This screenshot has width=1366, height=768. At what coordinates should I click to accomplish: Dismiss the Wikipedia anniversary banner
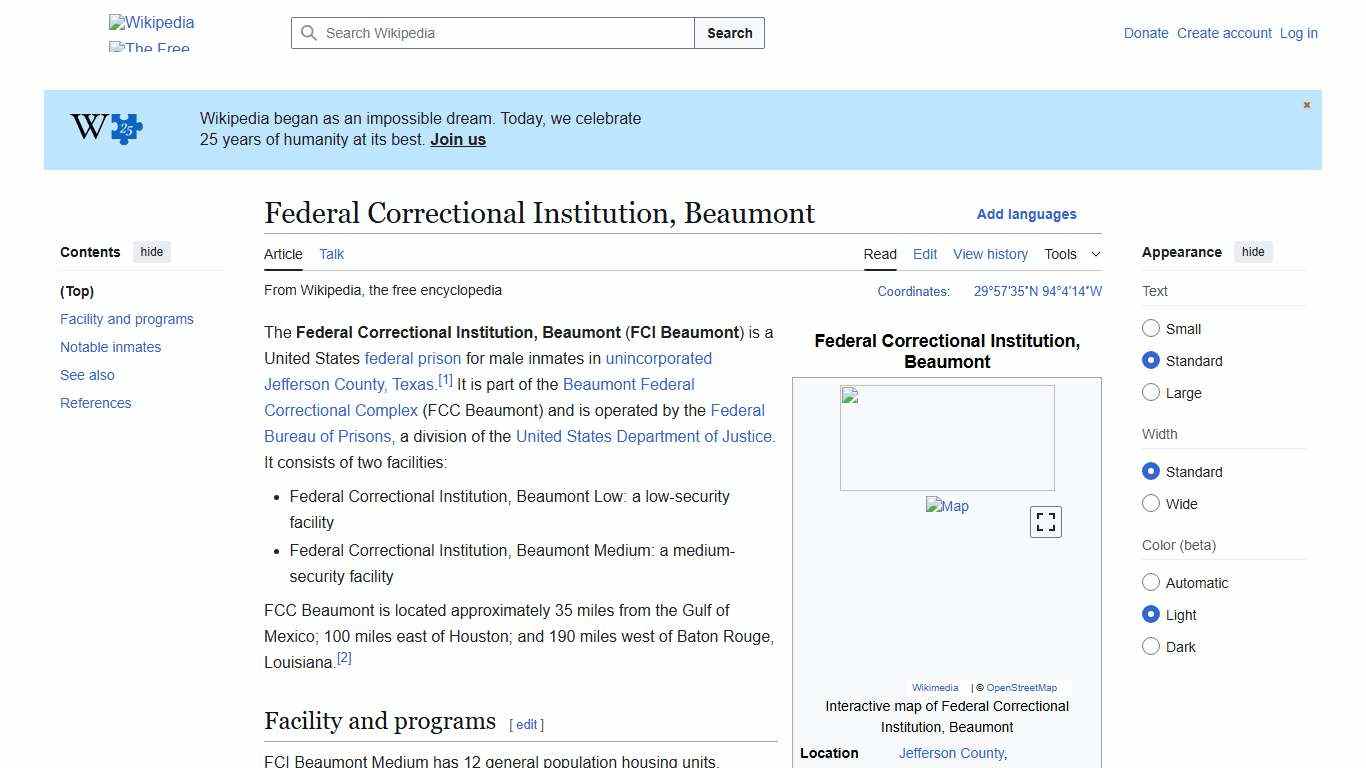pyautogui.click(x=1306, y=104)
